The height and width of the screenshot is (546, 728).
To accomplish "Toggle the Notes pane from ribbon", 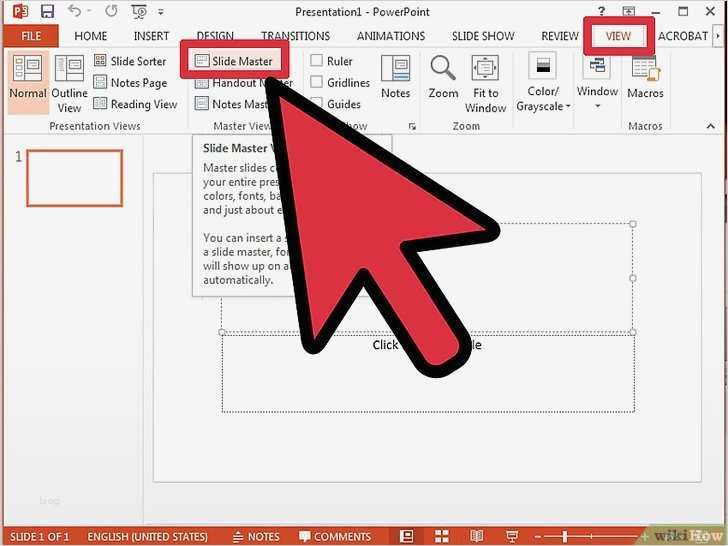I will coord(396,77).
